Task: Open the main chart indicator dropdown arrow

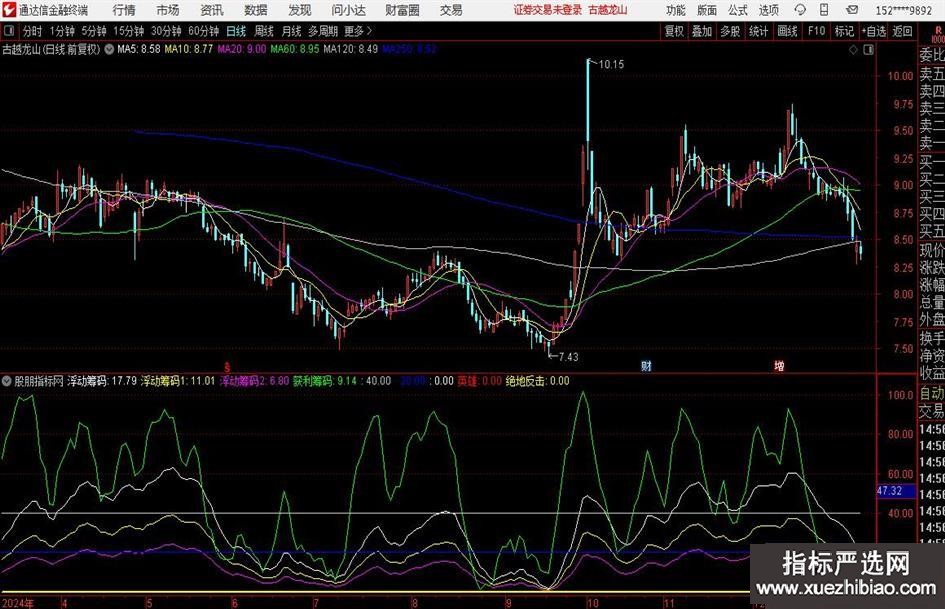Action: coord(108,49)
